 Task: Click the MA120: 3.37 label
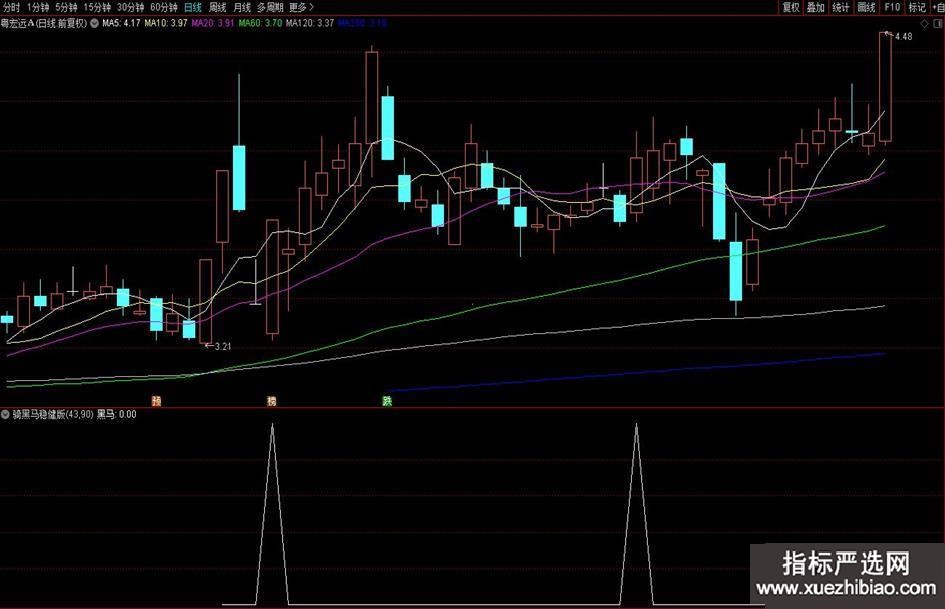pos(310,24)
